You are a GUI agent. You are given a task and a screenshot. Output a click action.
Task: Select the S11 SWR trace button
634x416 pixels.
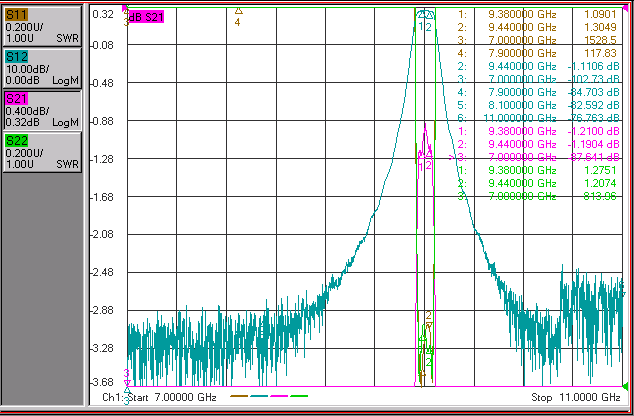[42, 26]
